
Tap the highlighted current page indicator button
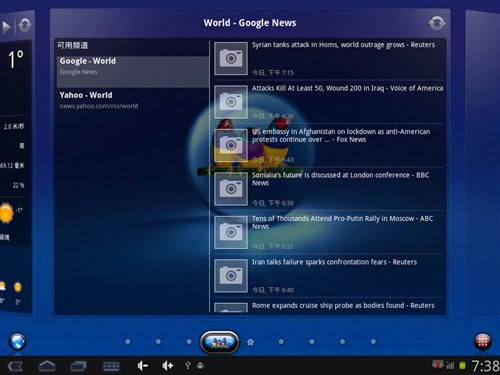(x=219, y=342)
